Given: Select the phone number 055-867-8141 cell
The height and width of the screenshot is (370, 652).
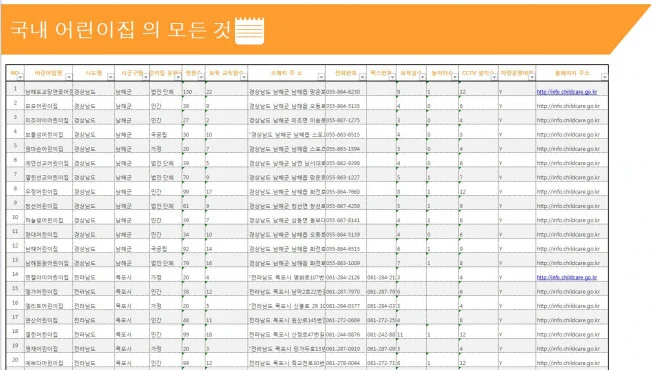Looking at the screenshot, I should [x=346, y=217].
